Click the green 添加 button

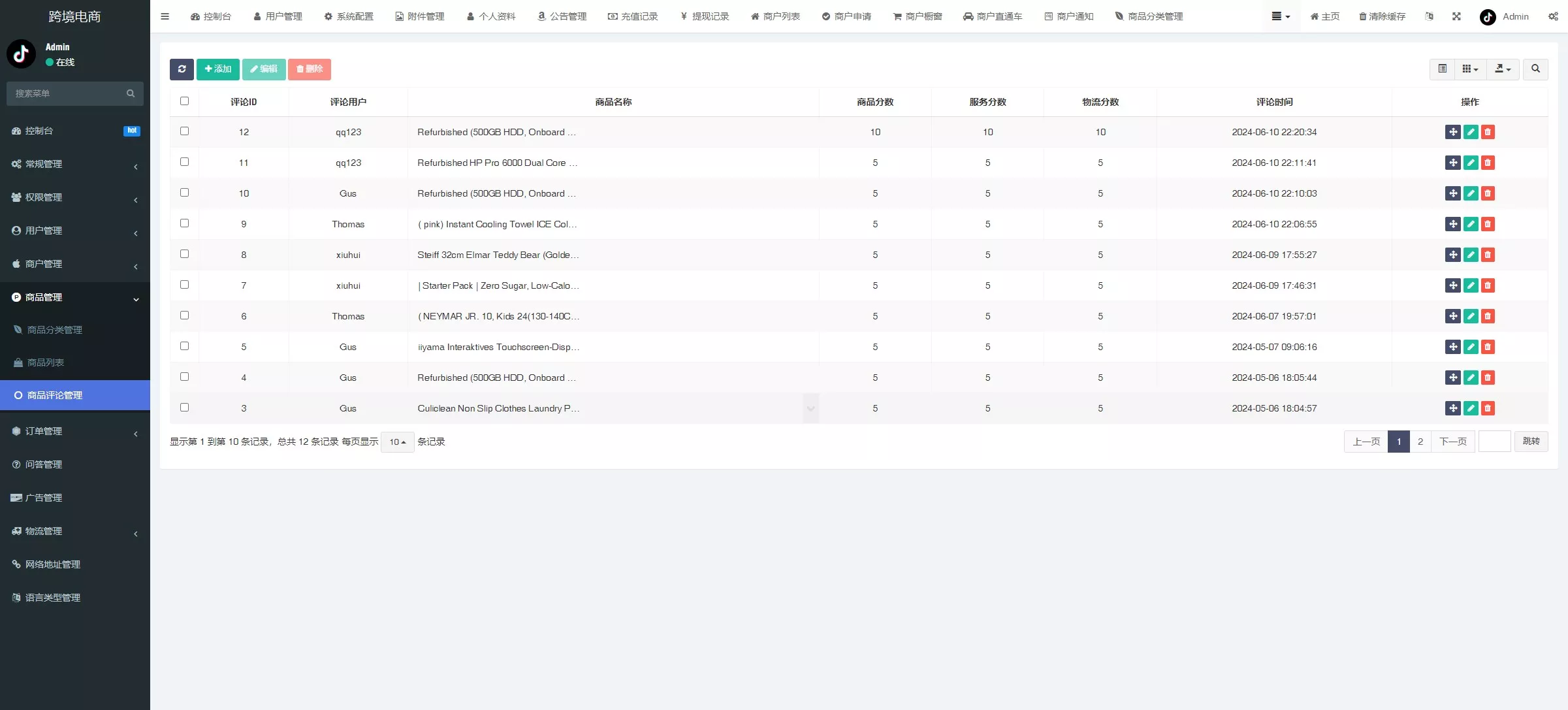click(x=218, y=69)
